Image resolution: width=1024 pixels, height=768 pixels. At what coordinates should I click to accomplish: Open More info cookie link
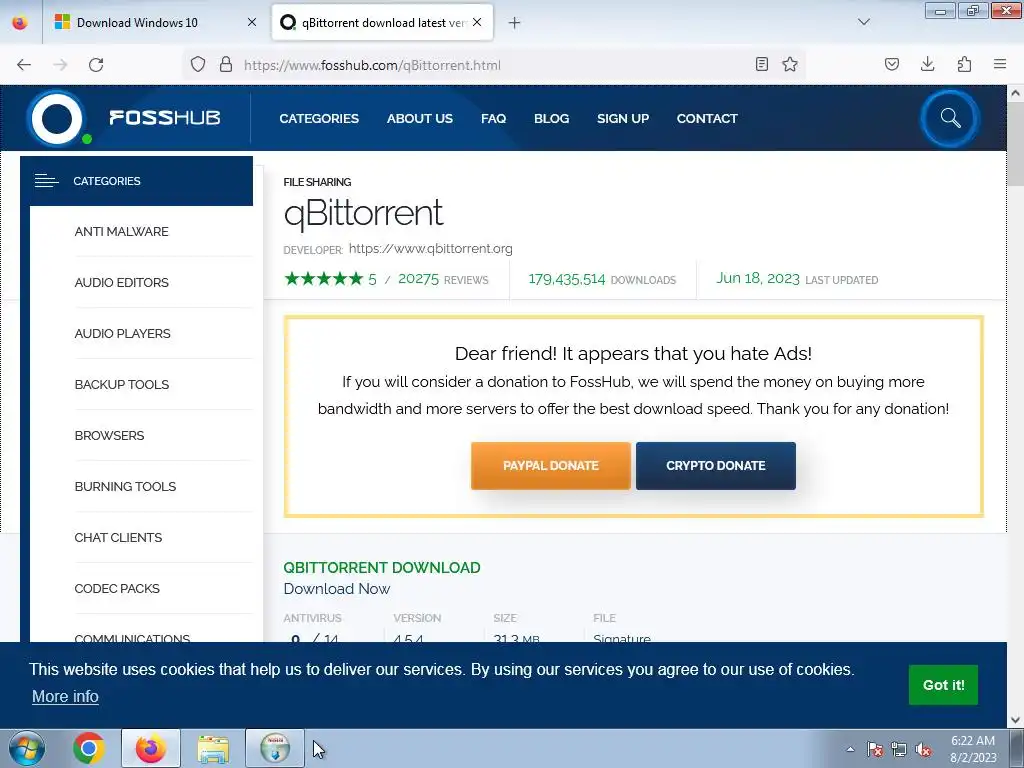[x=65, y=696]
